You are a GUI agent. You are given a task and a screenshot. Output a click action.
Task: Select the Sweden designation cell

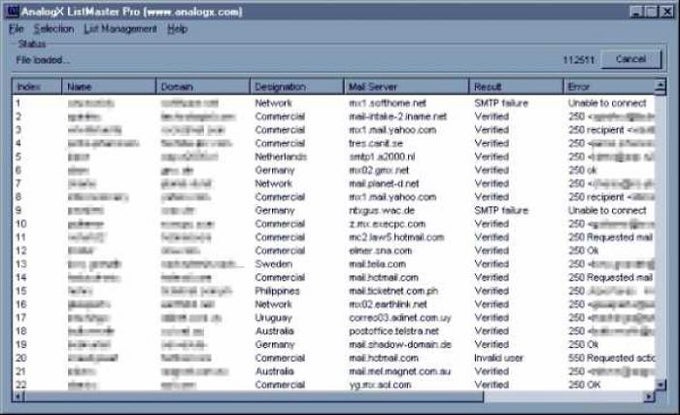[273, 265]
